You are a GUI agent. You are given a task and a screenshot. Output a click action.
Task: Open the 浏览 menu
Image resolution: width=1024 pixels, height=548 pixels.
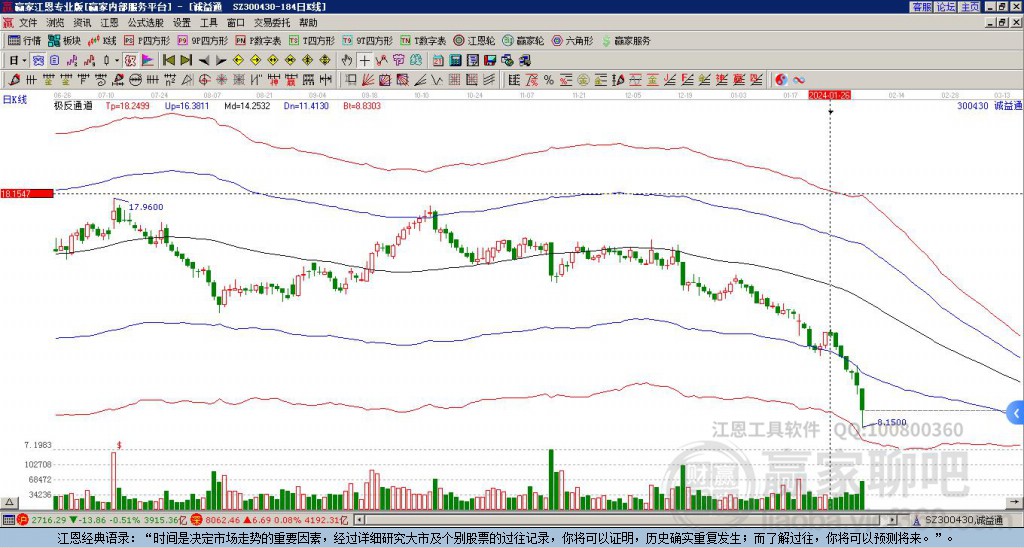[55, 23]
